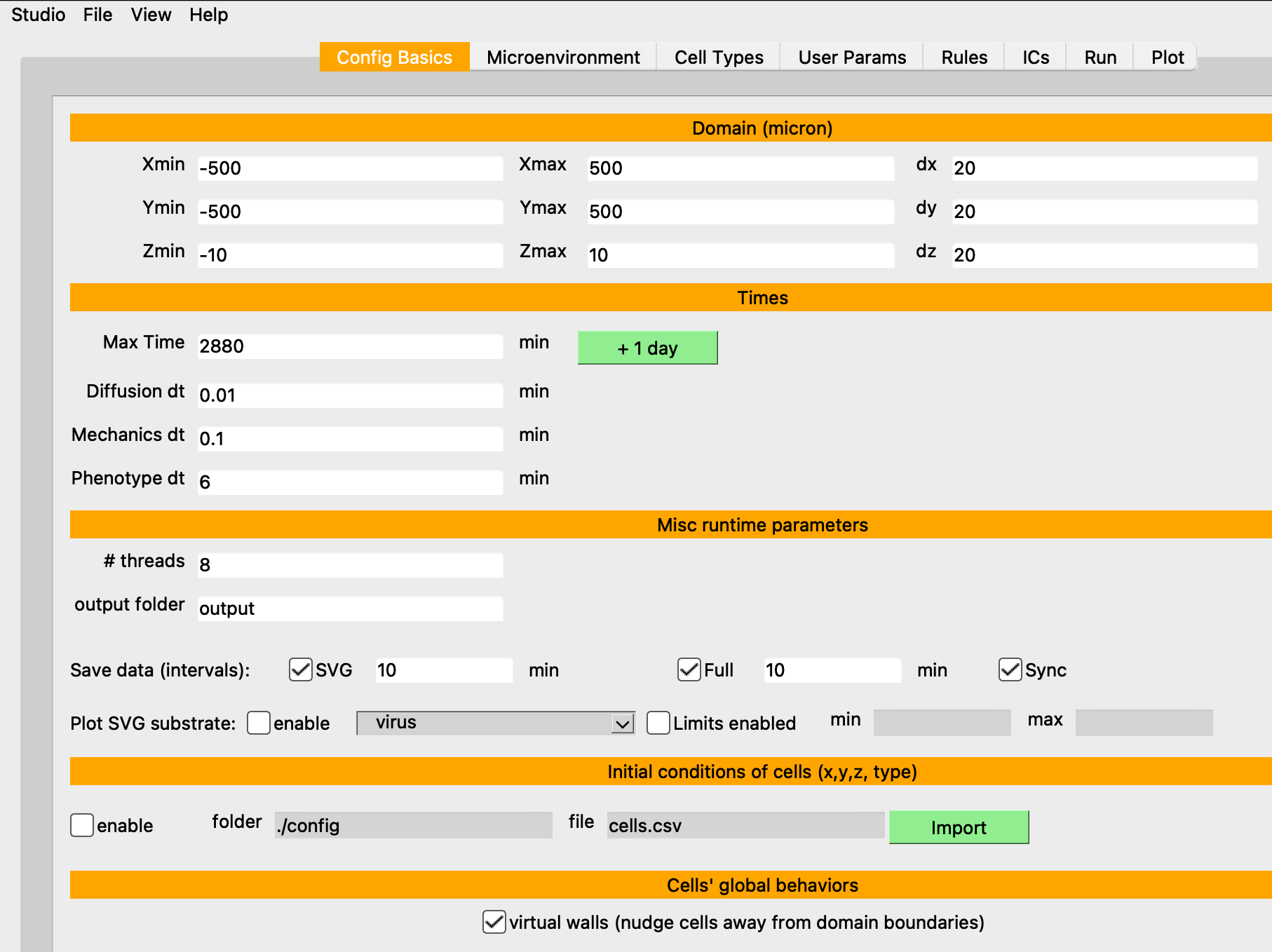Image resolution: width=1272 pixels, height=952 pixels.
Task: Enable Plot SVG substrate checkbox
Action: coord(259,723)
